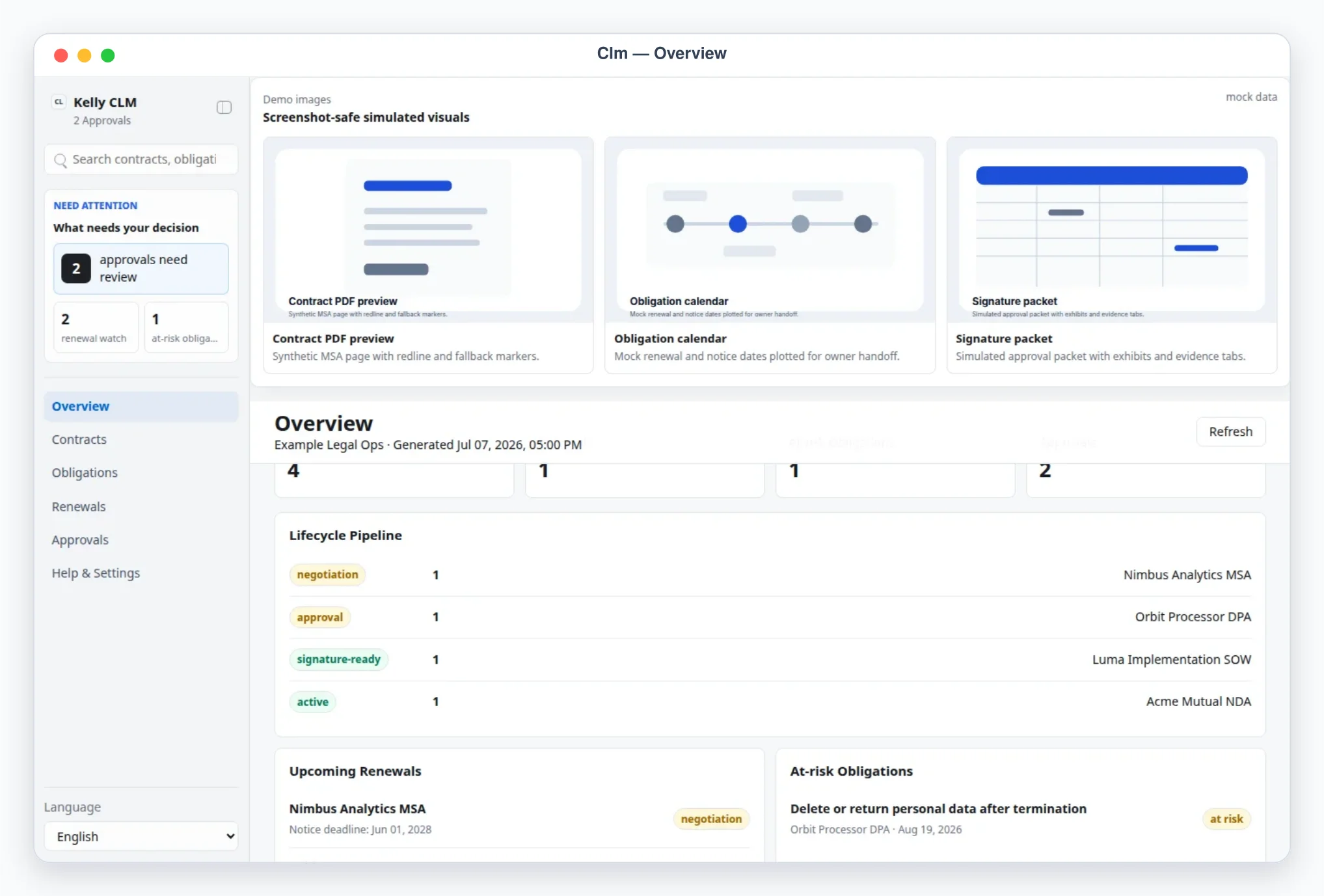The image size is (1324, 896).
Task: Open the Obligation calendar thumbnail
Action: [x=770, y=230]
